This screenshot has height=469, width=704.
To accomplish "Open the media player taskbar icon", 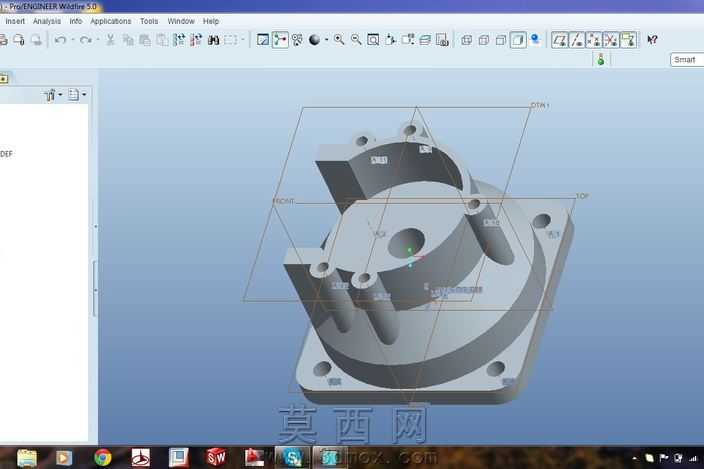I will coord(64,458).
